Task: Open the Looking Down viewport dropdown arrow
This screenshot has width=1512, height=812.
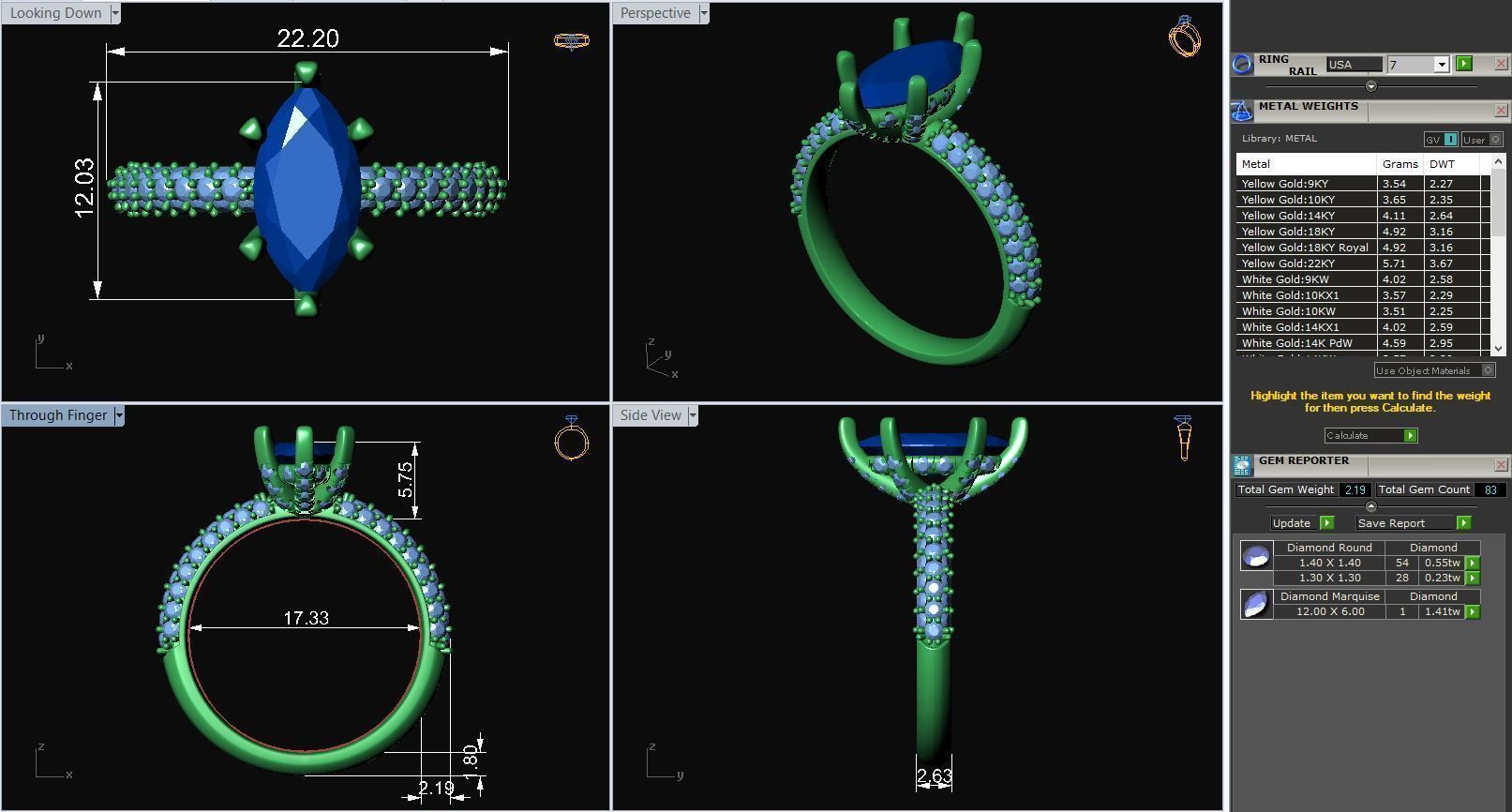Action: (115, 13)
